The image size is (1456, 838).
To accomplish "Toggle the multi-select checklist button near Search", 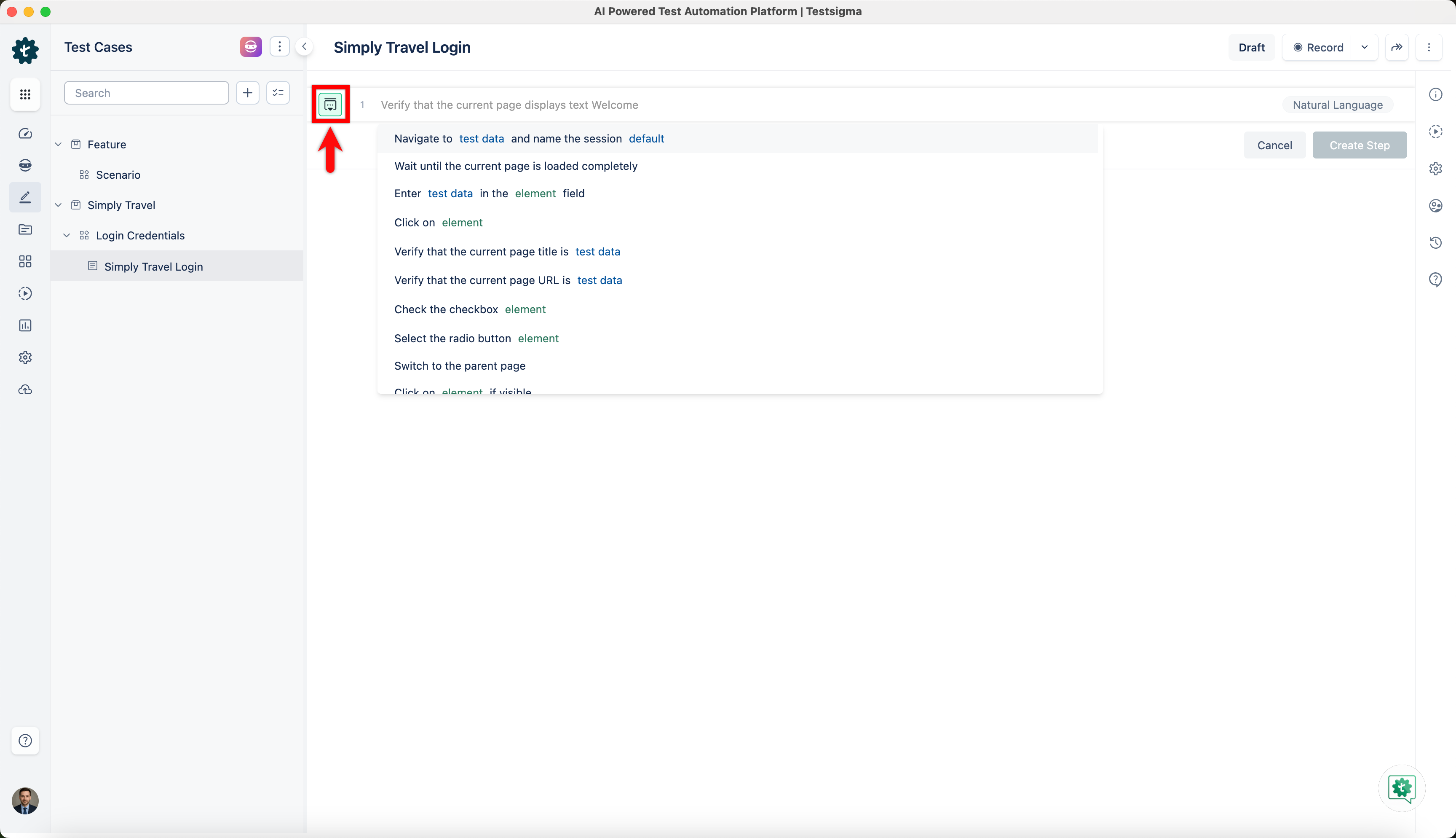I will [x=278, y=93].
